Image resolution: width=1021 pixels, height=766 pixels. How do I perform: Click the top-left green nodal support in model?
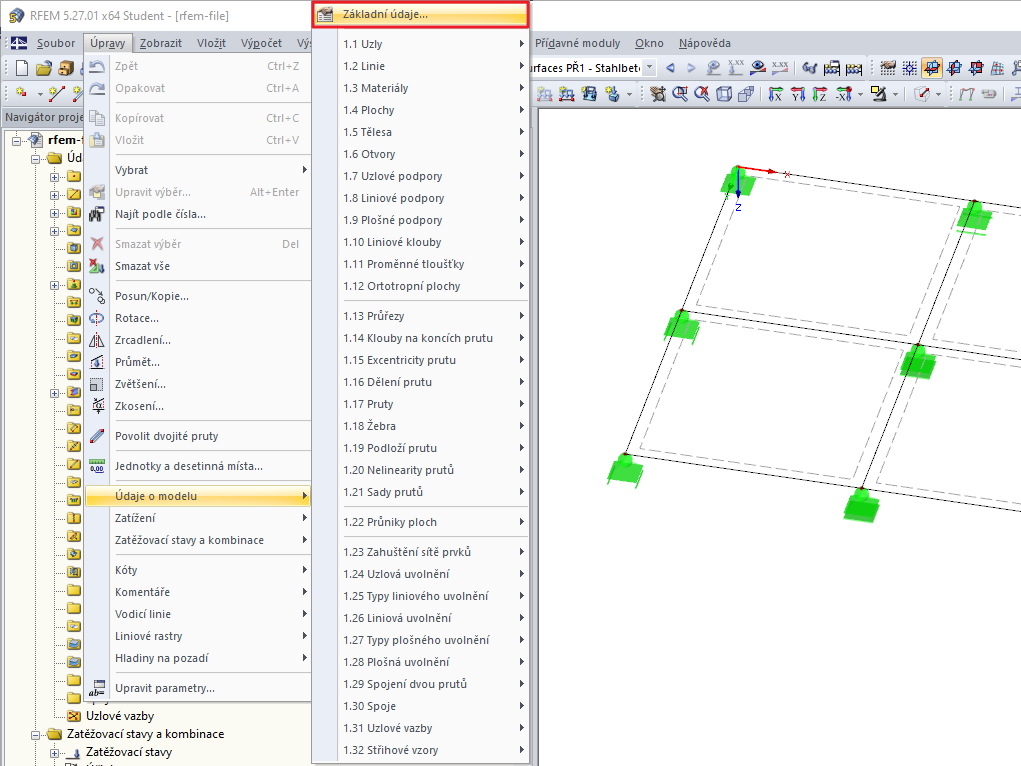738,181
